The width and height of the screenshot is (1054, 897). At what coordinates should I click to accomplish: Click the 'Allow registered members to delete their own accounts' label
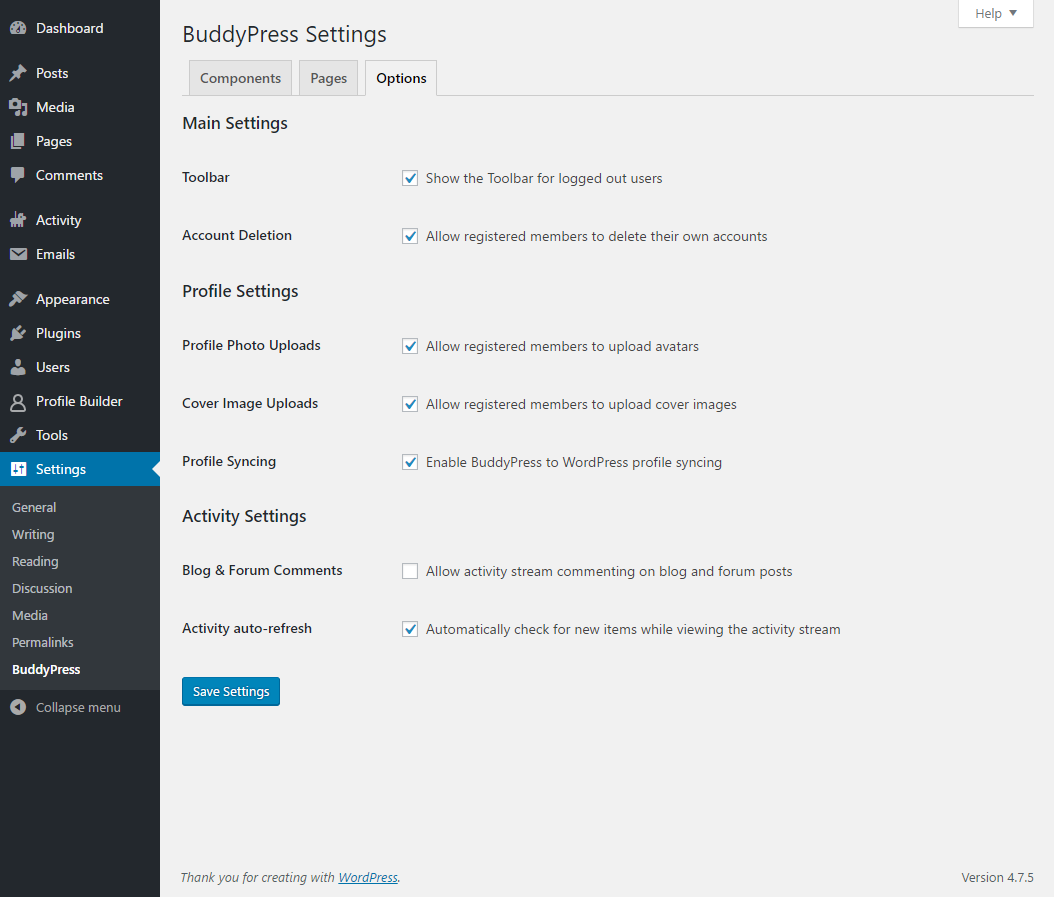(x=596, y=236)
